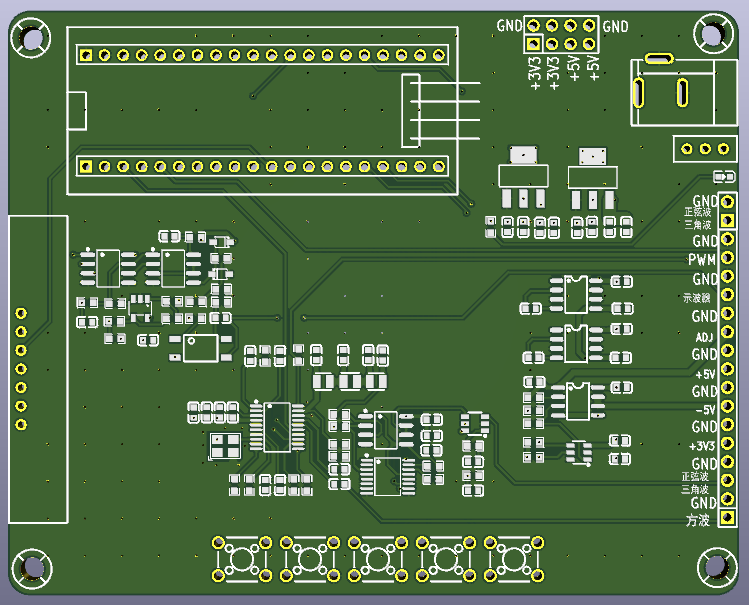Click the PWM silkscreen label

click(x=702, y=259)
